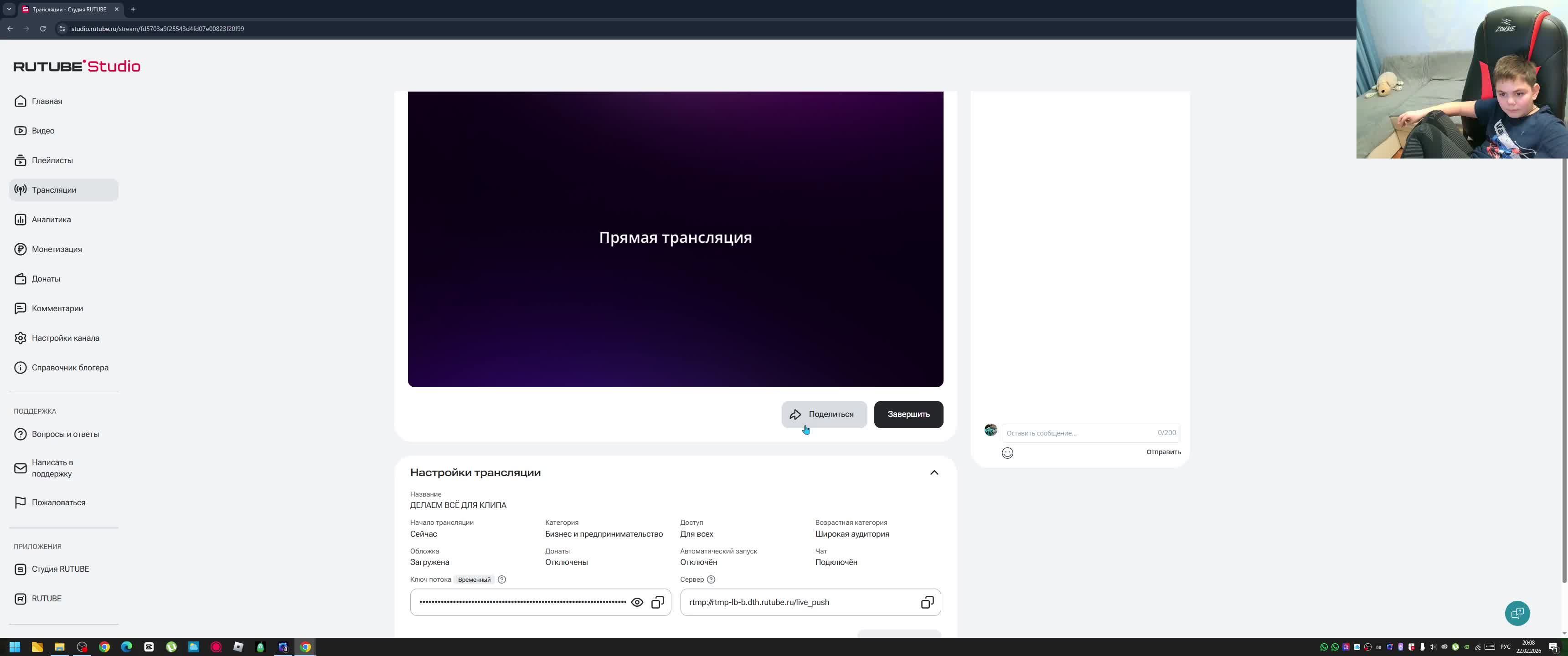Open Донаты in the sidebar
The width and height of the screenshot is (1568, 656).
click(x=46, y=279)
